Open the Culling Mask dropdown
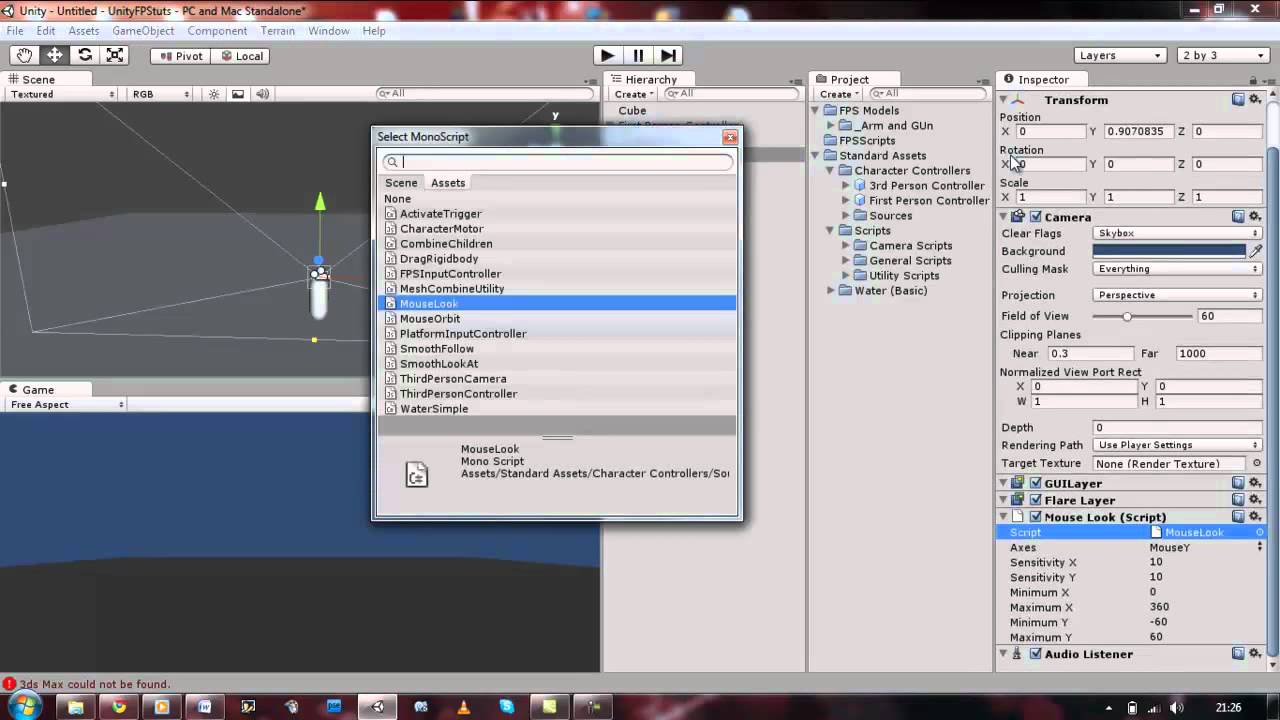 point(1177,269)
